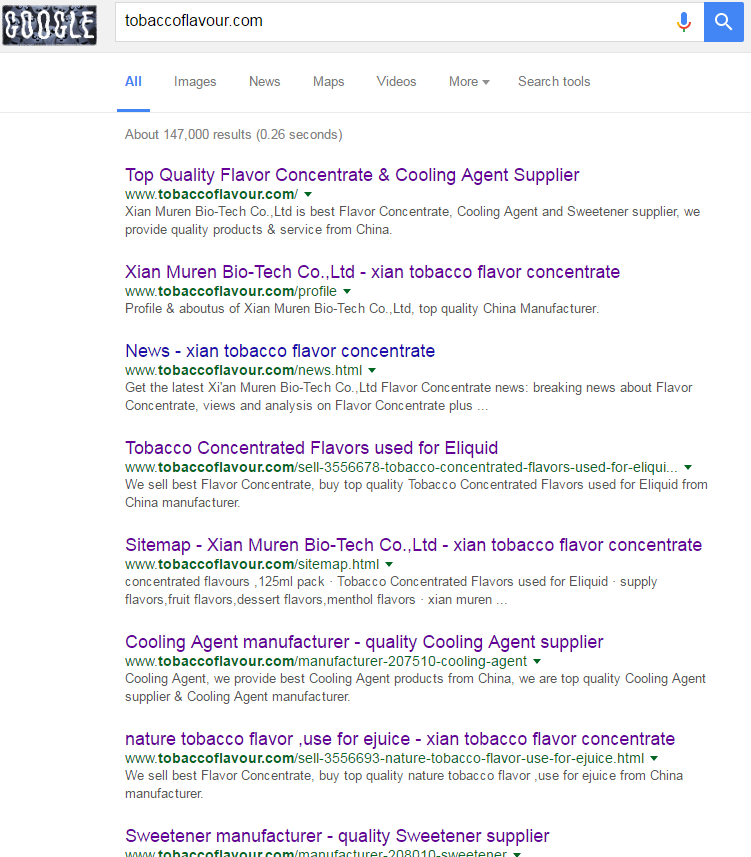The height and width of the screenshot is (857, 751).
Task: Open News - xian tobacco flavor concentrate link
Action: [x=280, y=351]
